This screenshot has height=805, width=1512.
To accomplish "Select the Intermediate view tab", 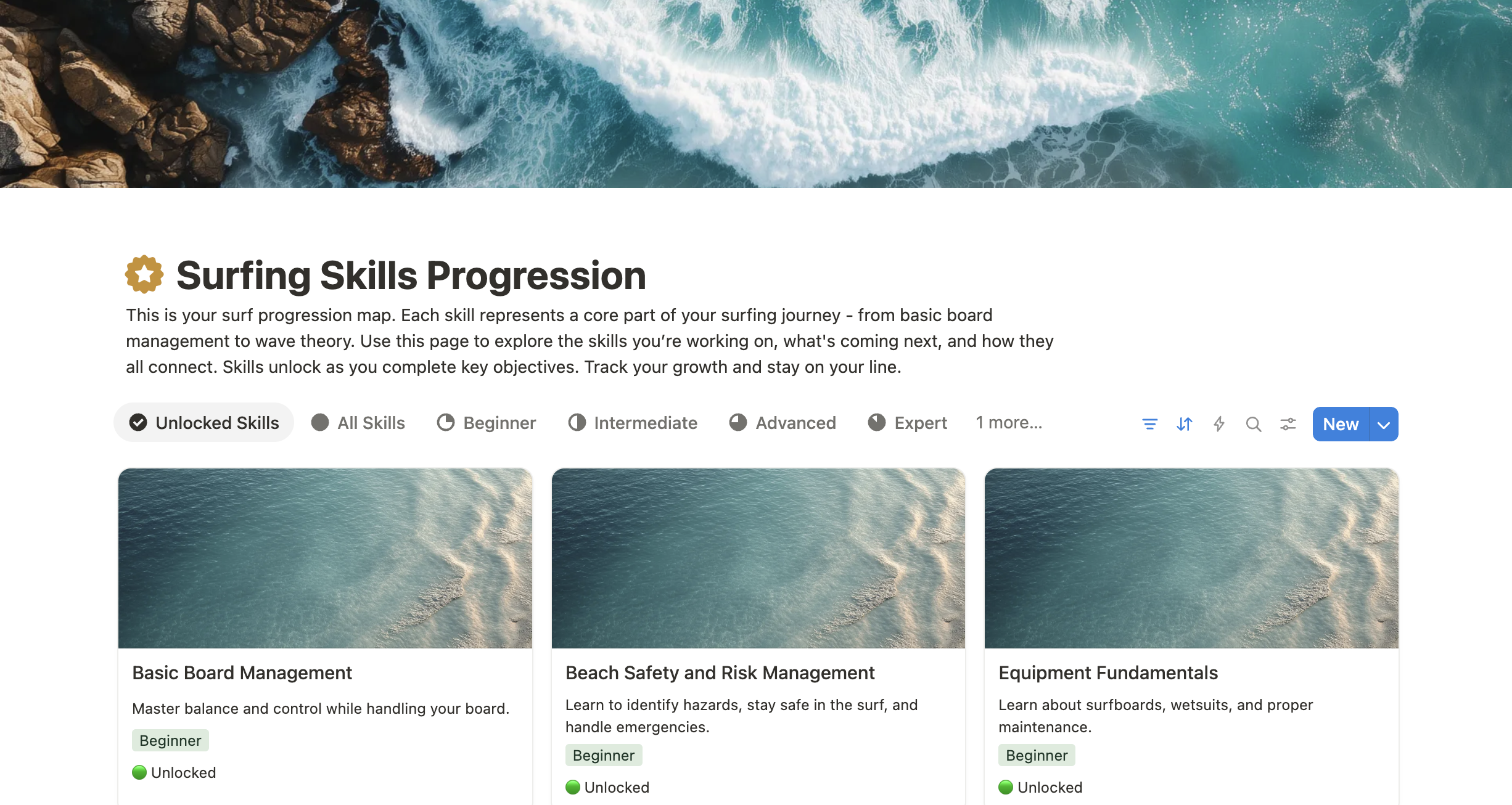I will pos(633,423).
